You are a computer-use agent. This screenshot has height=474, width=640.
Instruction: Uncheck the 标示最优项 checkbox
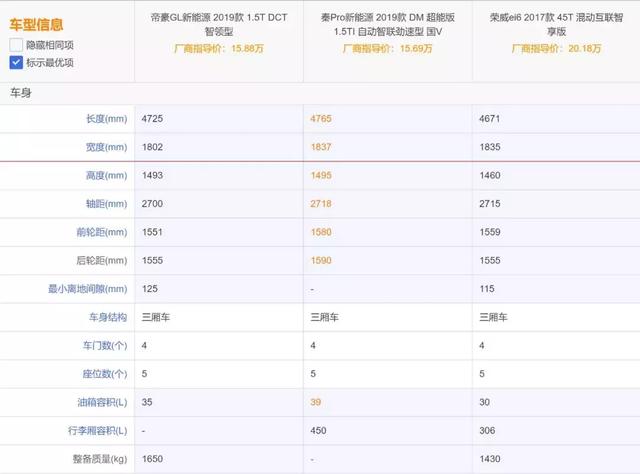tap(16, 62)
